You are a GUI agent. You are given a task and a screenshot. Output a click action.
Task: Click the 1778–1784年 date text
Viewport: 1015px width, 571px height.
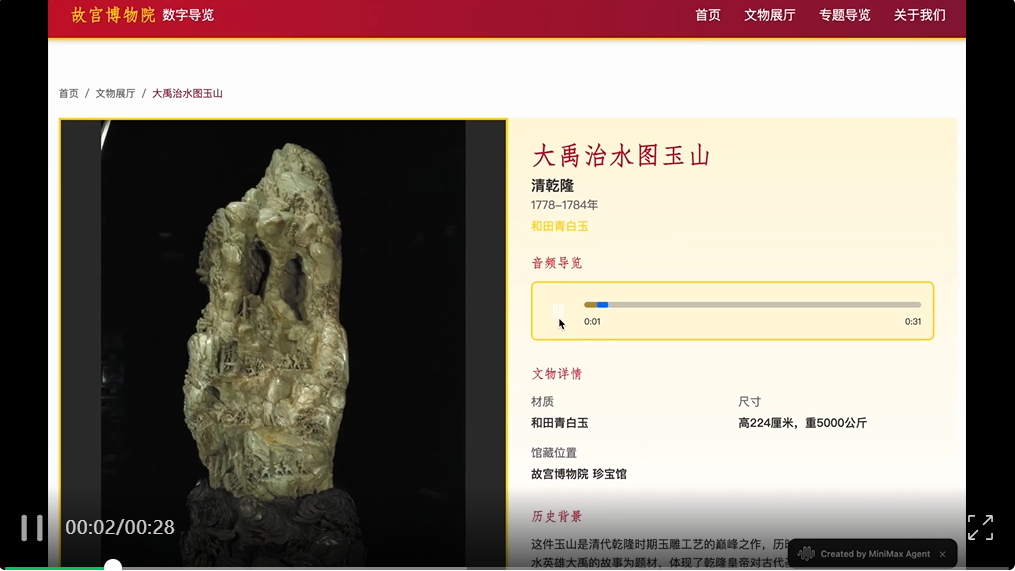pyautogui.click(x=564, y=205)
